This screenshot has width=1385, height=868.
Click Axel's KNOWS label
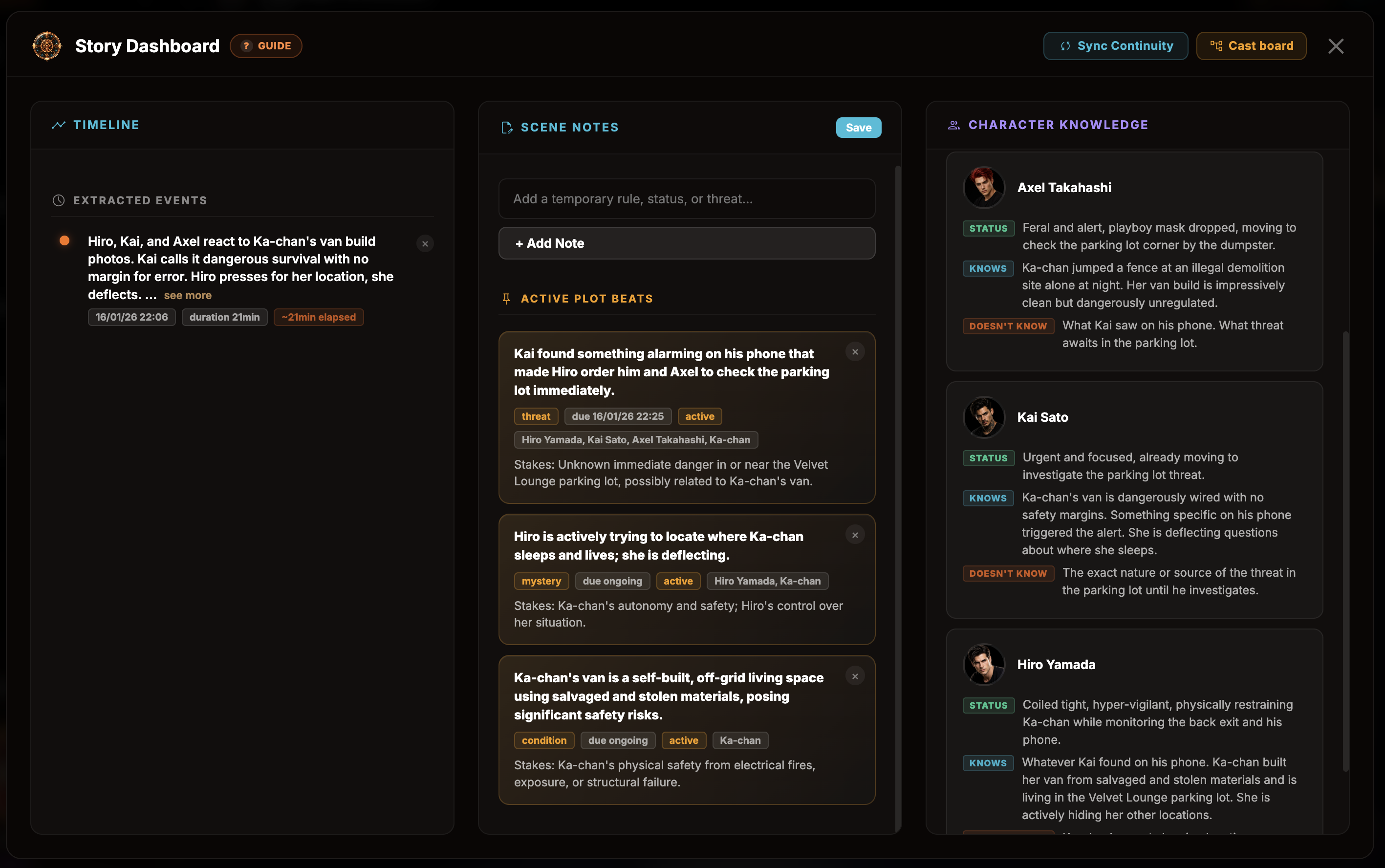click(988, 269)
